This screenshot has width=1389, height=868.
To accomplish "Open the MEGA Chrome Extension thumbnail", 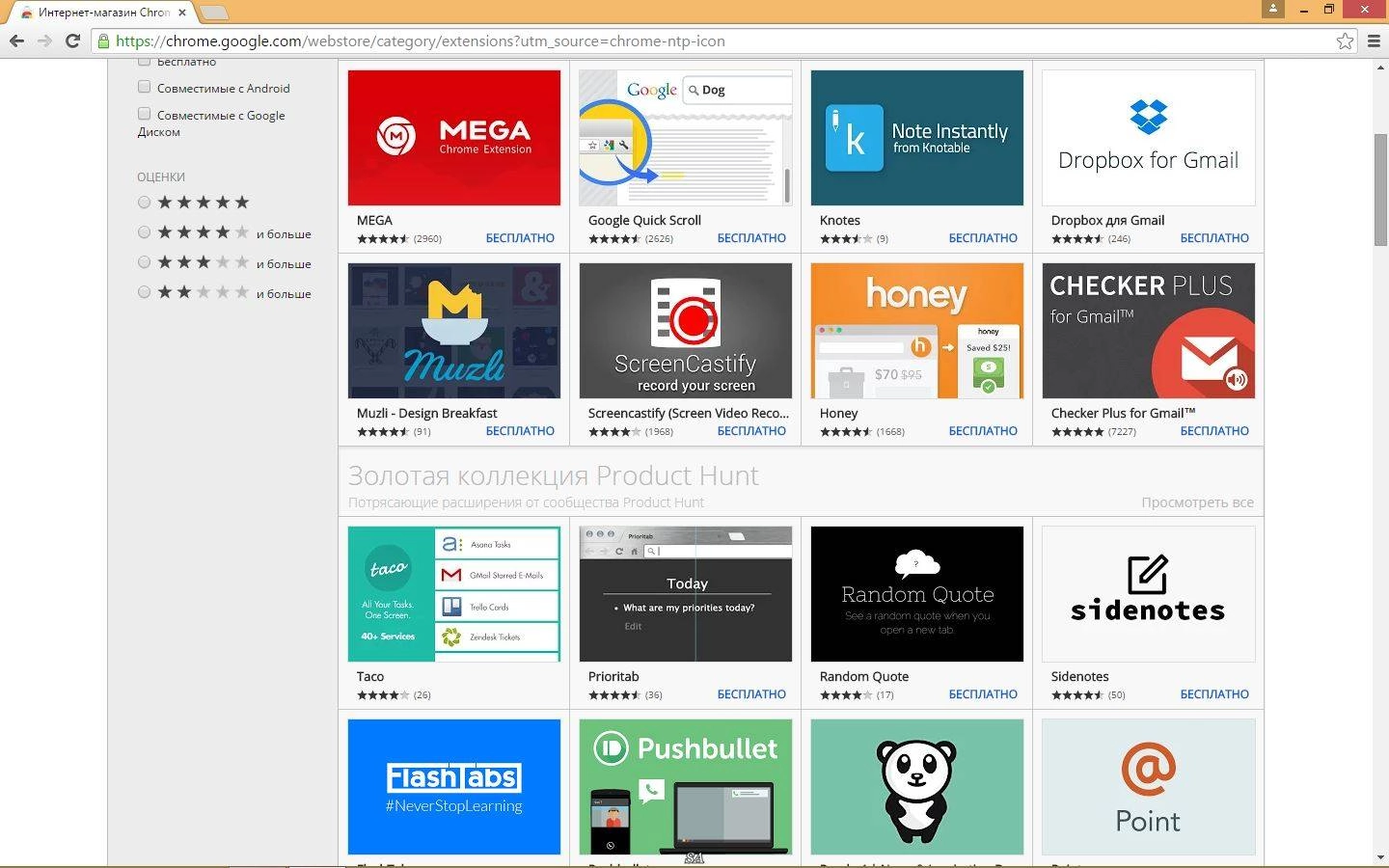I will [x=453, y=137].
